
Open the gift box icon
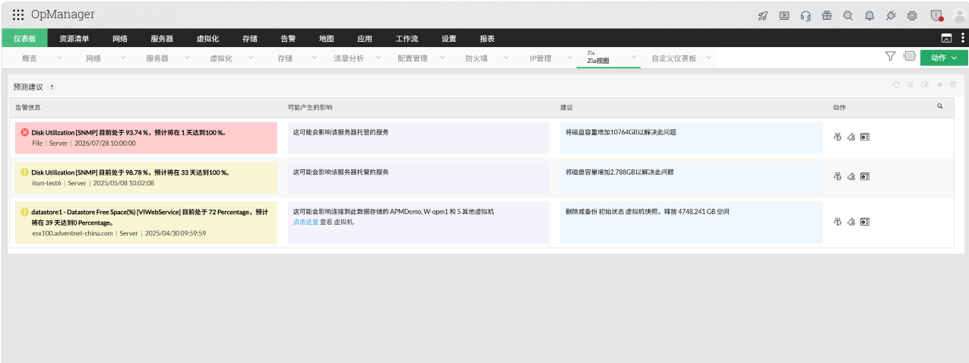(827, 15)
